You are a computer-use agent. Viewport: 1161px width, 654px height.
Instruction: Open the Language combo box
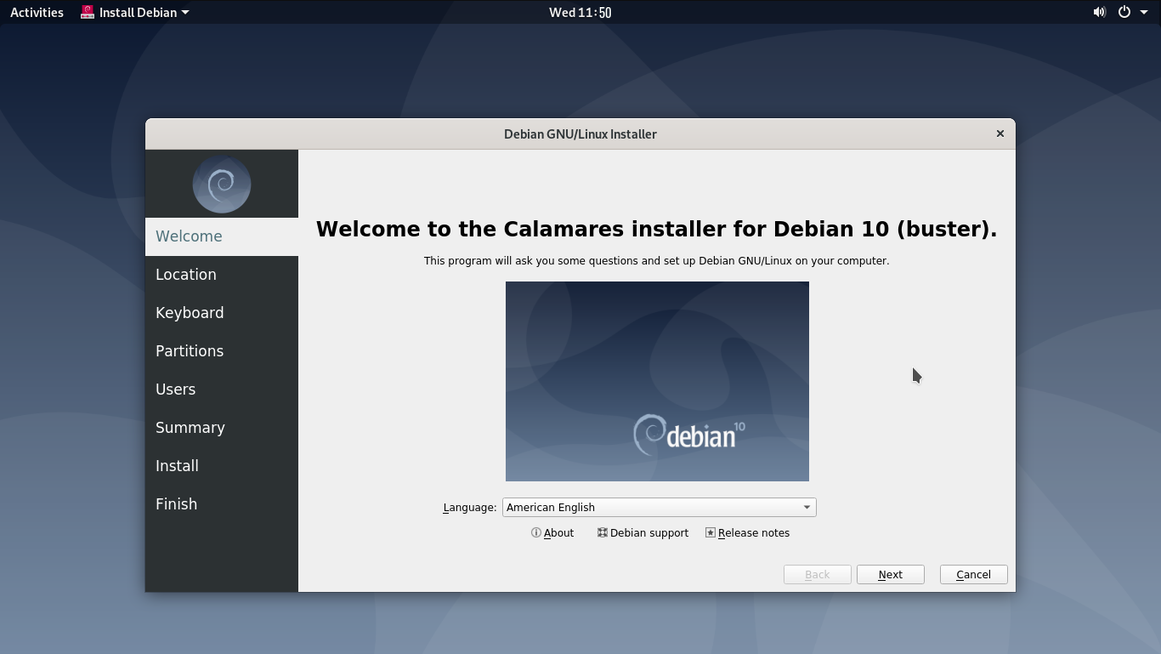[659, 507]
